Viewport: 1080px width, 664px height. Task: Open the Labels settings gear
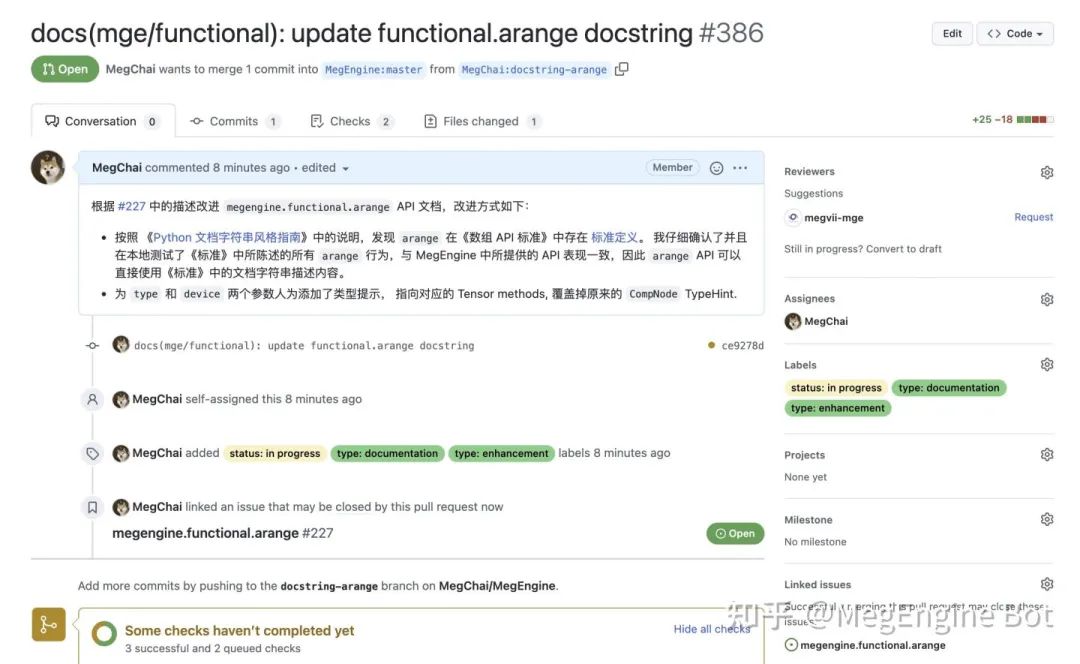1047,364
